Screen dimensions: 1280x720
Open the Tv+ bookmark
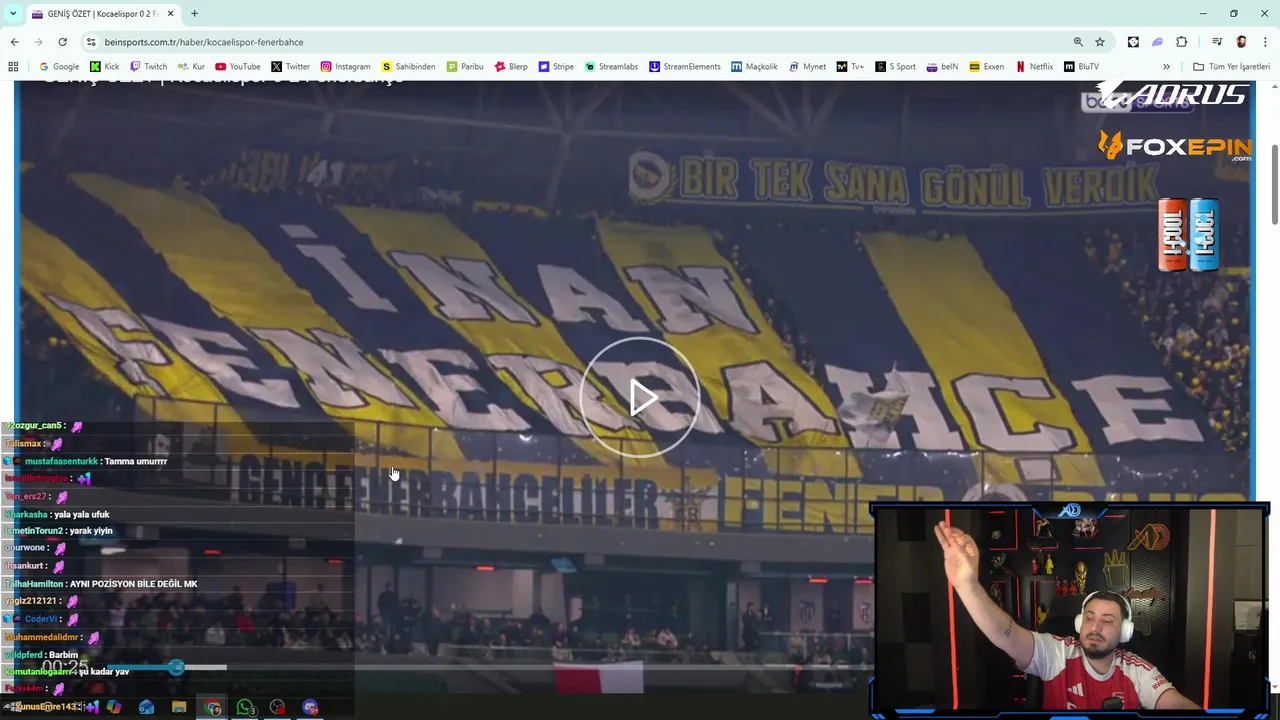(x=850, y=67)
